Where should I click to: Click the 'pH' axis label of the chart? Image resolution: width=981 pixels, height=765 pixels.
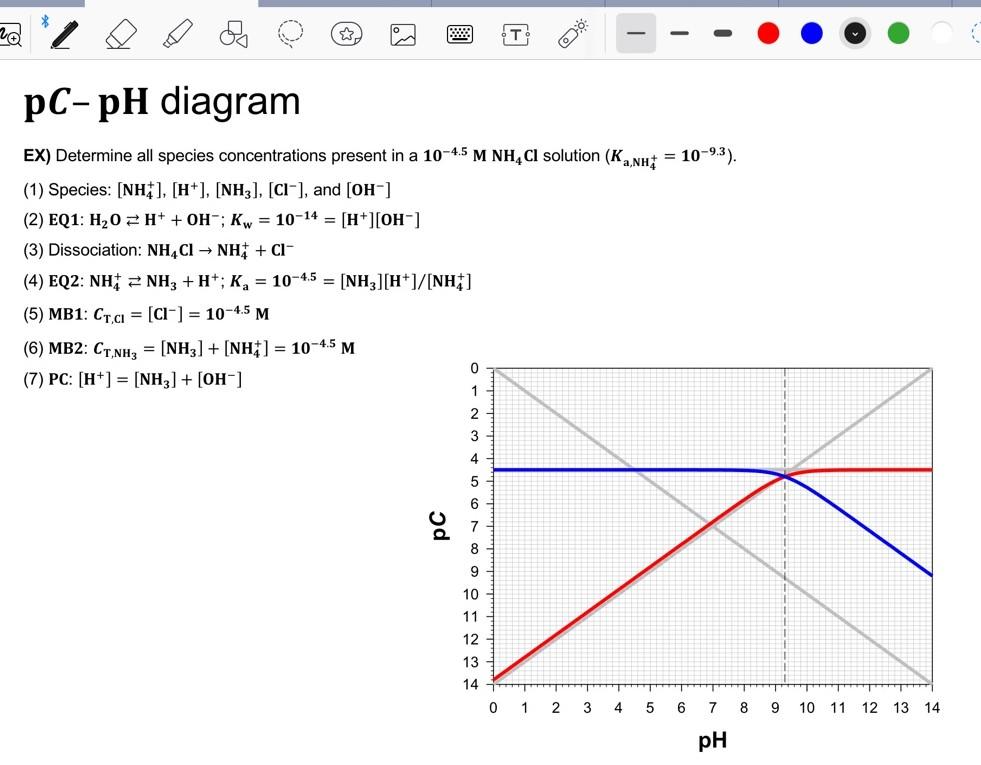tap(713, 741)
